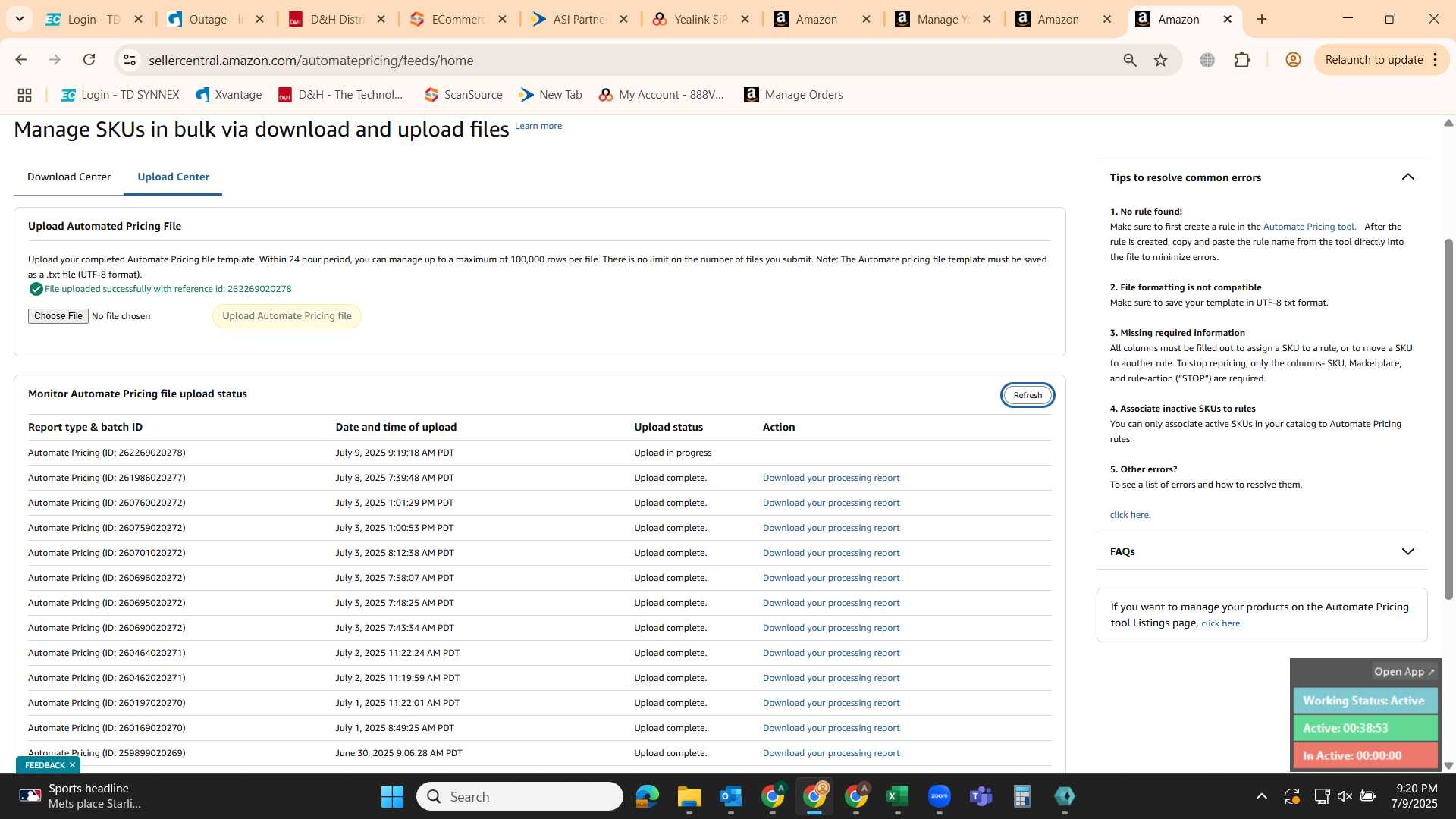Viewport: 1456px width, 819px height.
Task: Click Upload Automate Pricing file button
Action: [x=287, y=316]
